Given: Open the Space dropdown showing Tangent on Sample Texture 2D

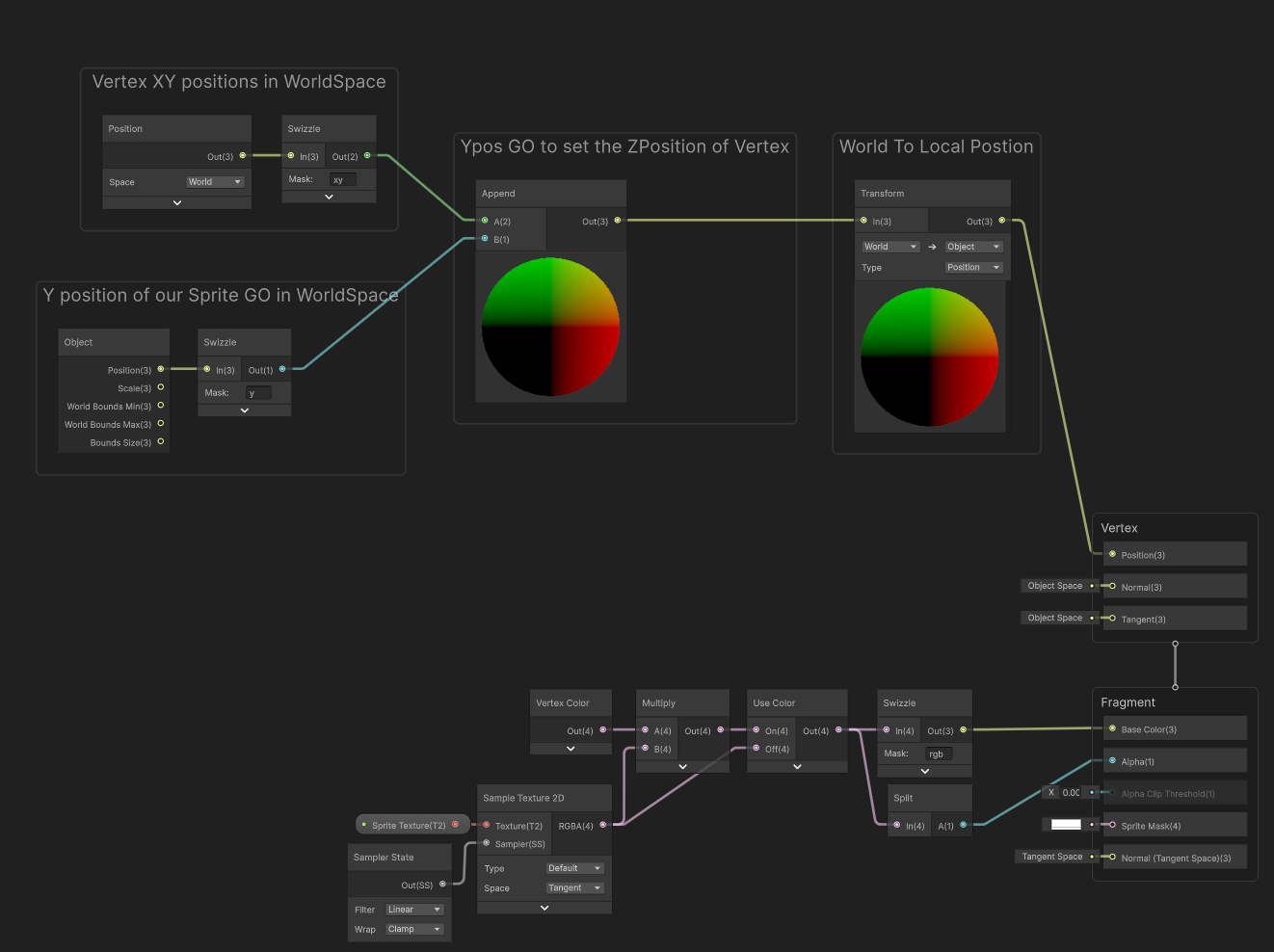Looking at the screenshot, I should point(574,887).
